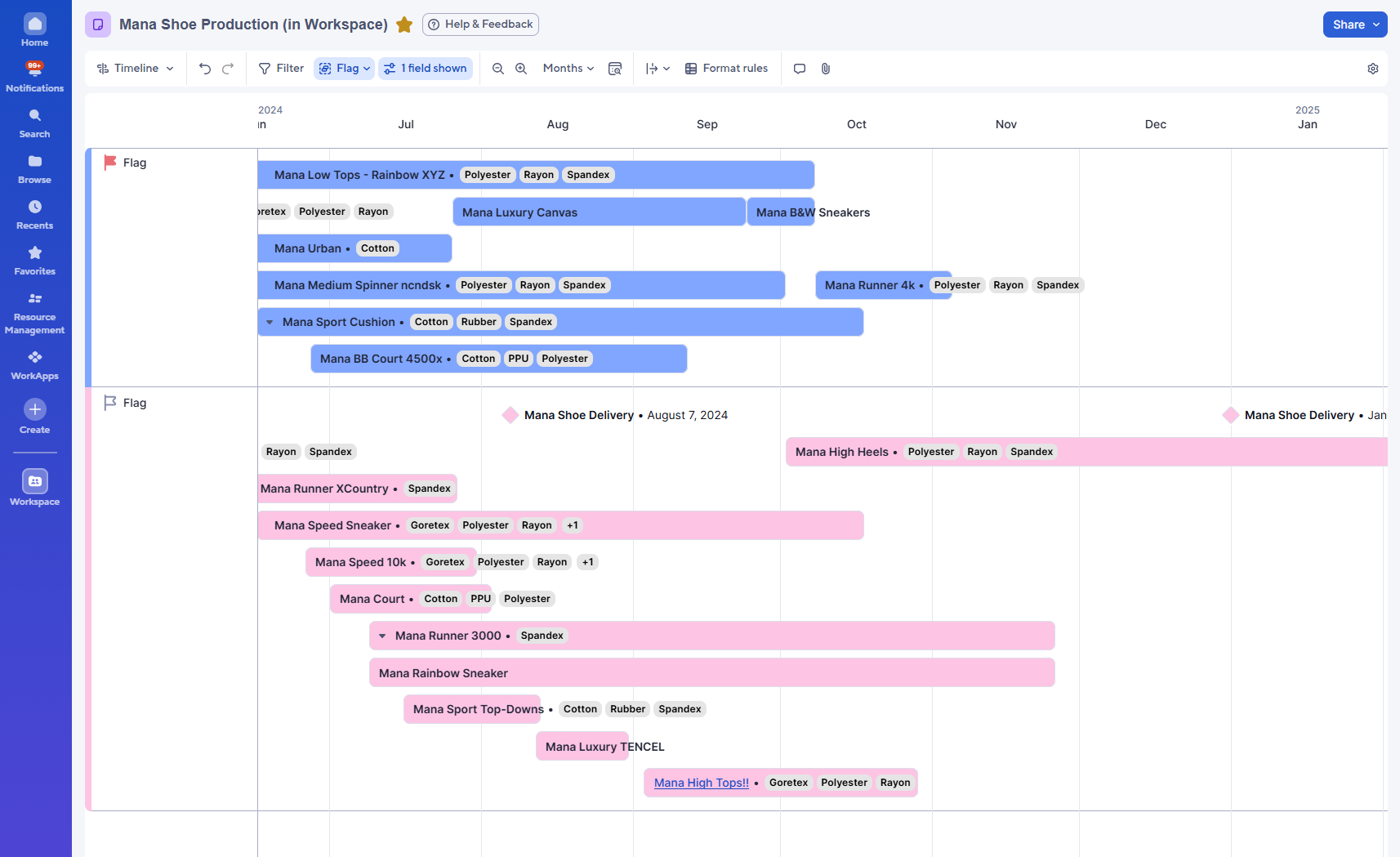1400x857 pixels.
Task: Zoom in on the timeline
Action: click(x=522, y=68)
